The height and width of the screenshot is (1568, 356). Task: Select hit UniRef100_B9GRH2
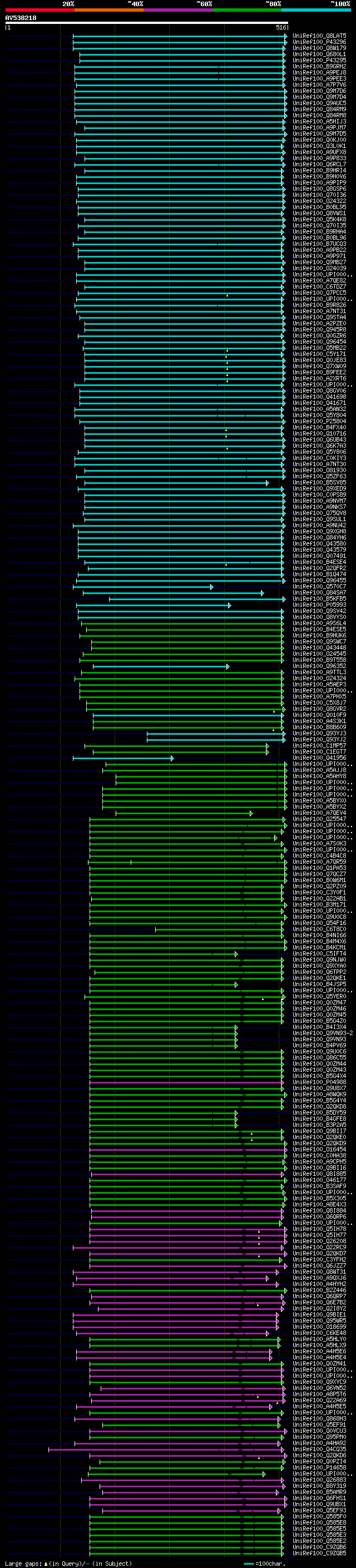click(x=319, y=66)
